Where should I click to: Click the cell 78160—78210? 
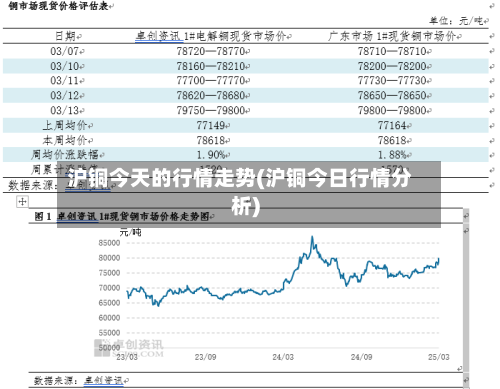coord(211,66)
